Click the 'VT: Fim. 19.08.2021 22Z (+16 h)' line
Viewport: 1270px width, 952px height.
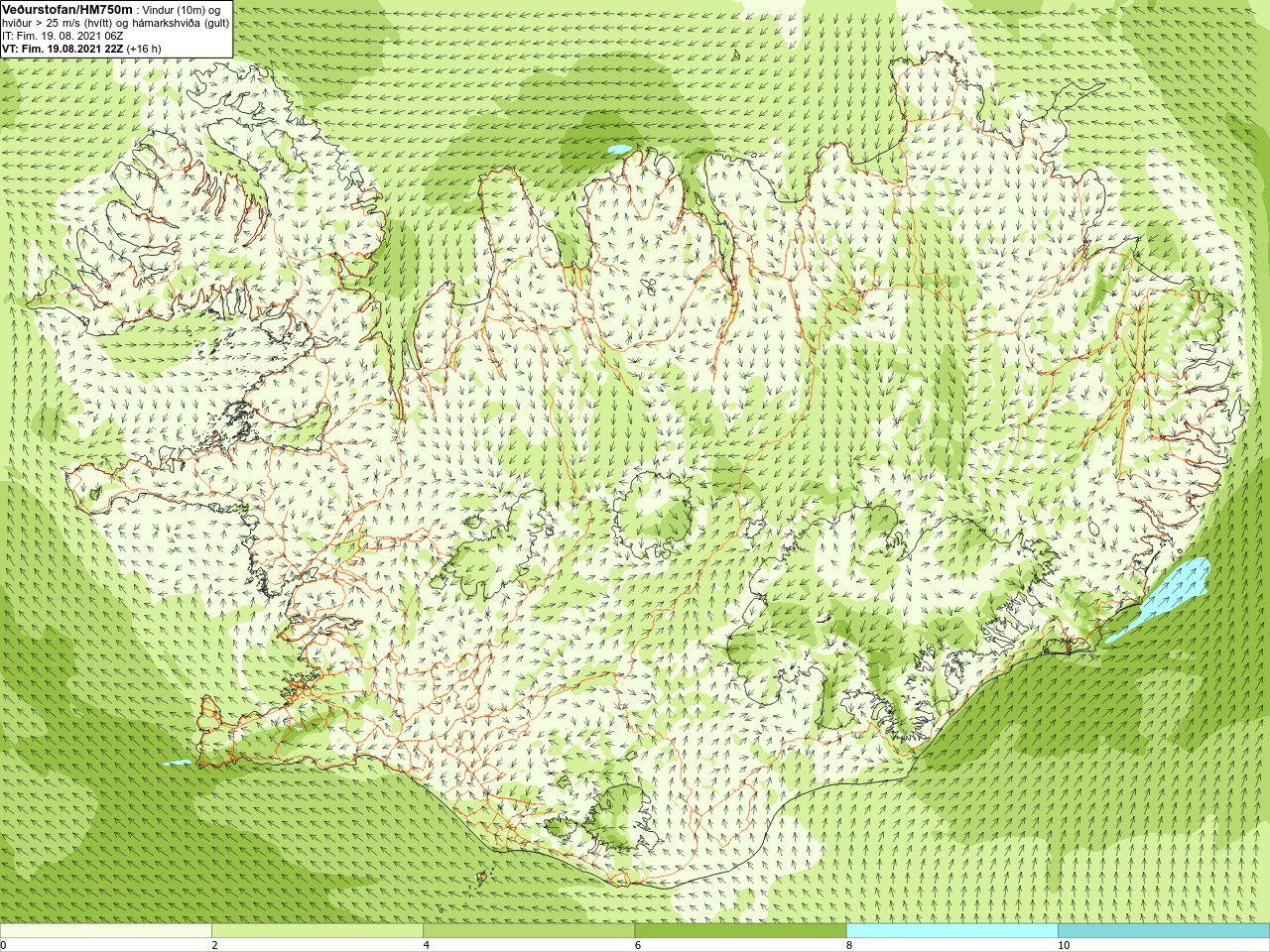click(x=81, y=49)
